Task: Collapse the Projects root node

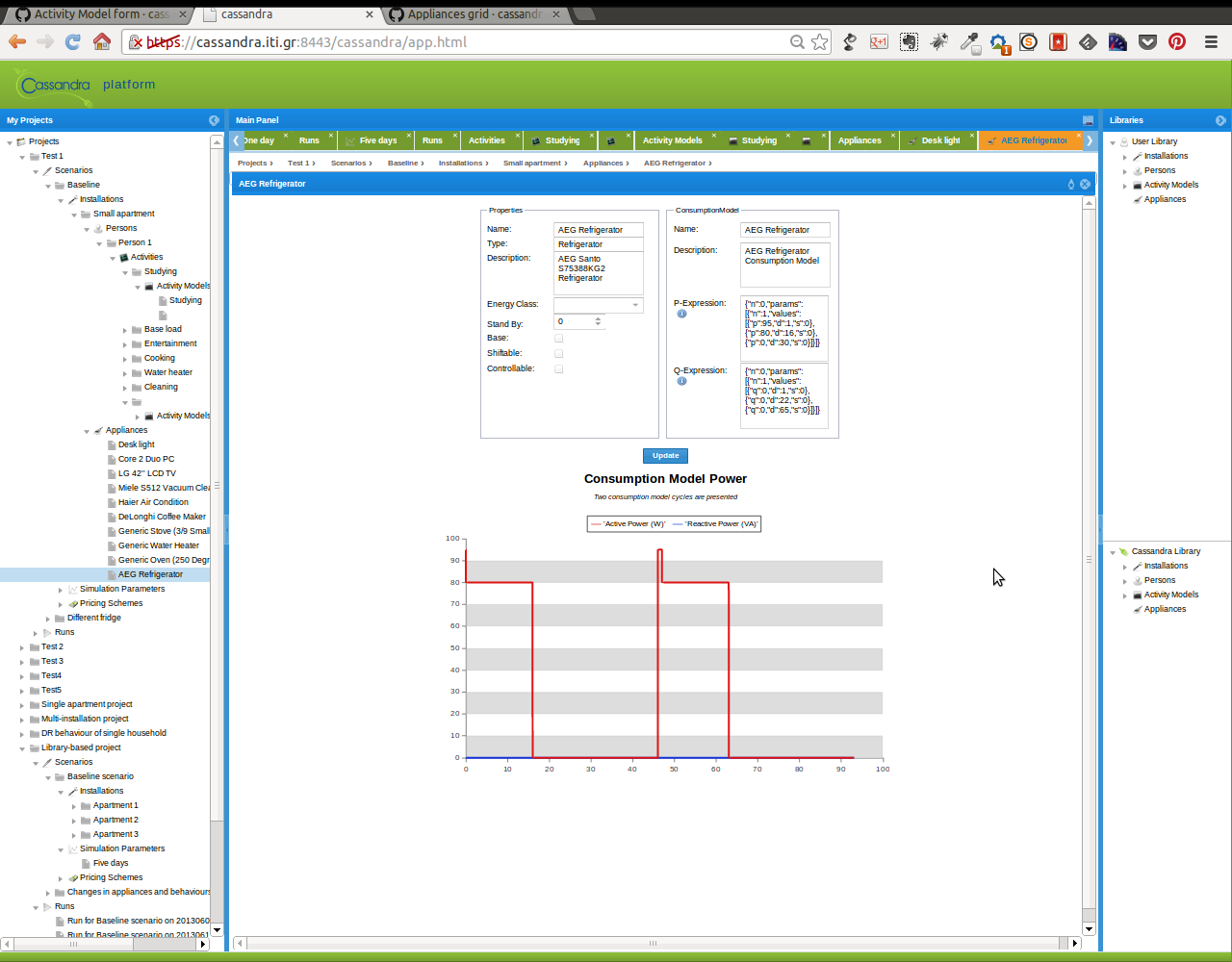Action: (10, 141)
